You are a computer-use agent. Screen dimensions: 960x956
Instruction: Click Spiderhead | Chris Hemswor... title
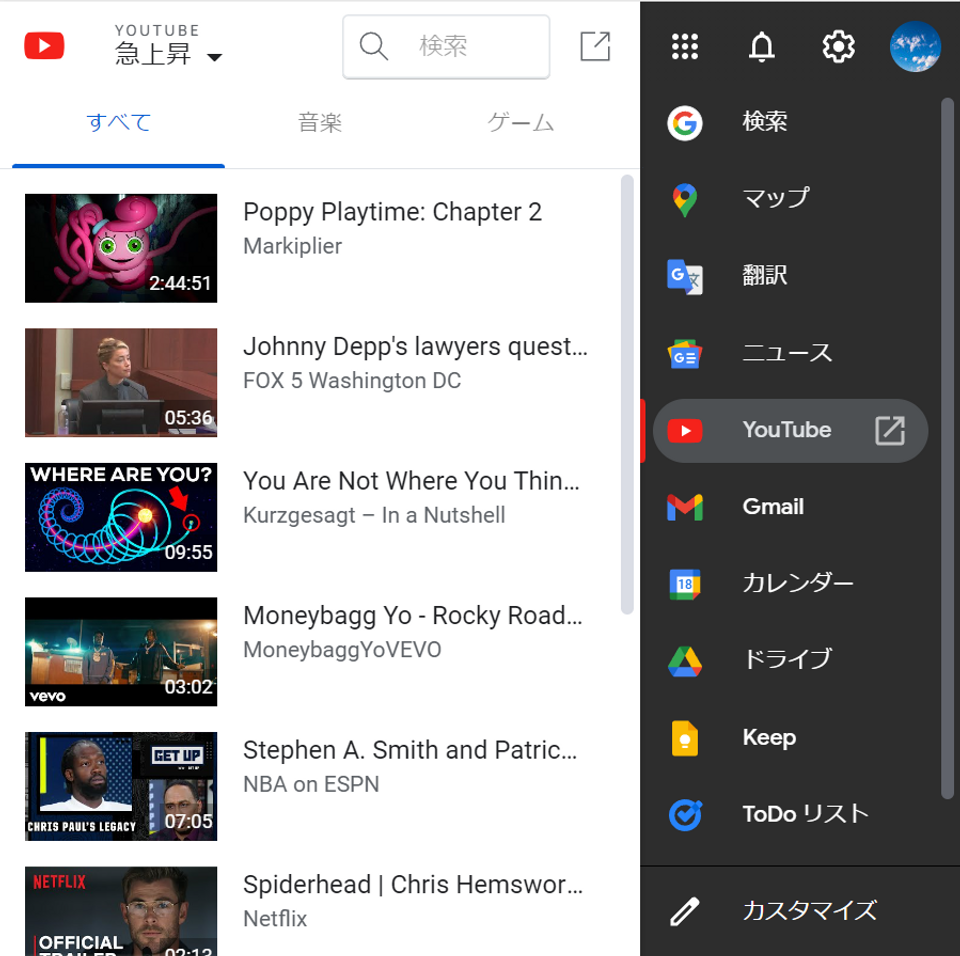point(413,885)
